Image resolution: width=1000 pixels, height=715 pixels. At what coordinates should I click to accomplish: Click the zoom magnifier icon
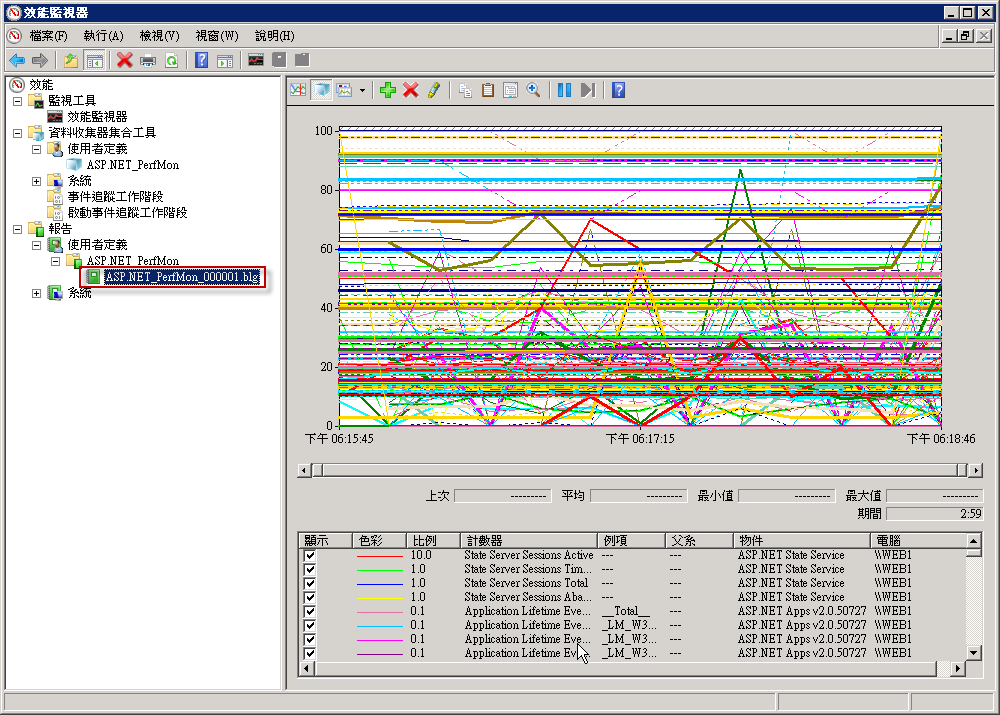click(x=533, y=90)
